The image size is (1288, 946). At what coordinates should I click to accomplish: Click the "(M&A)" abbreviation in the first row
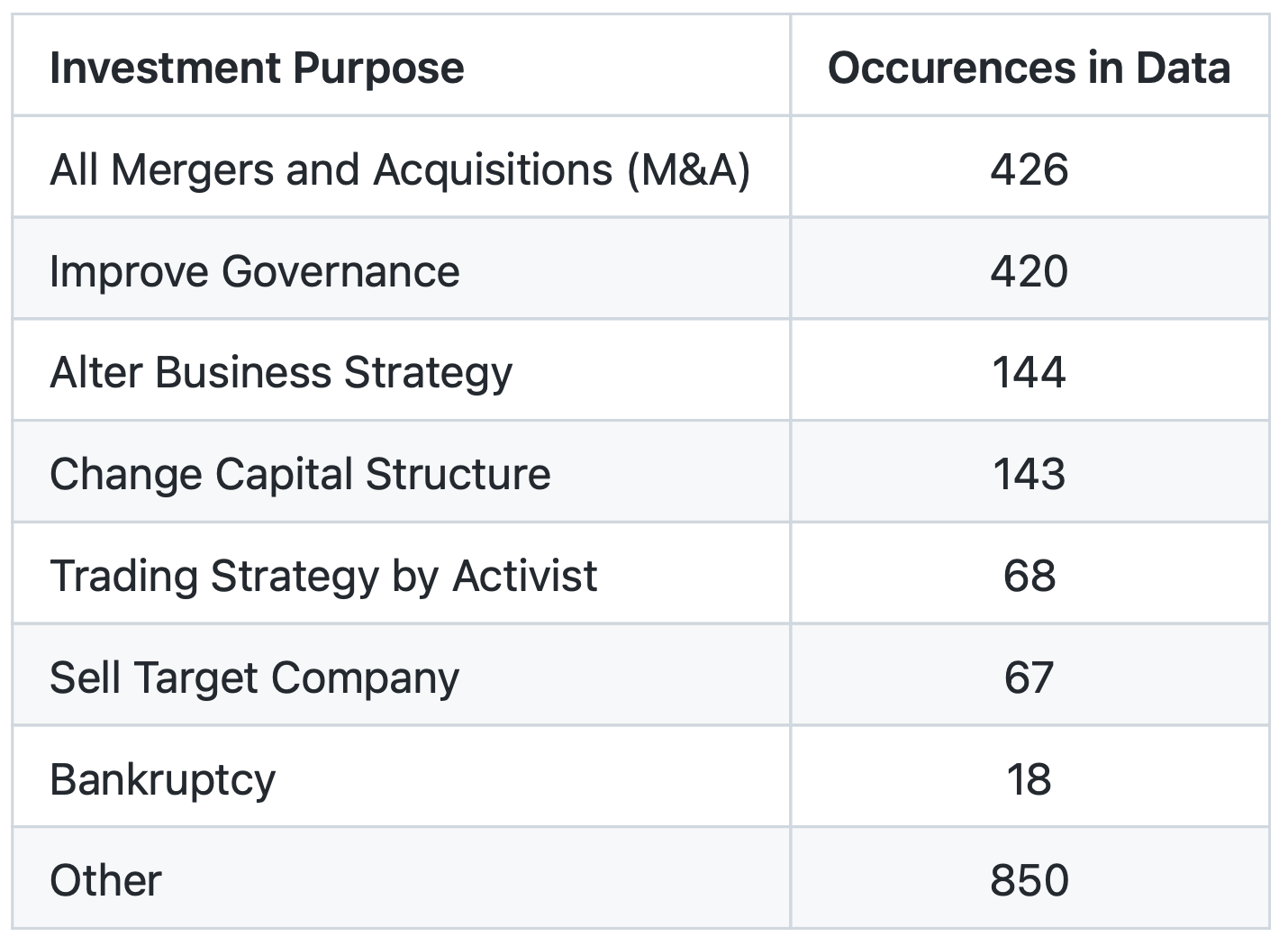tap(689, 169)
